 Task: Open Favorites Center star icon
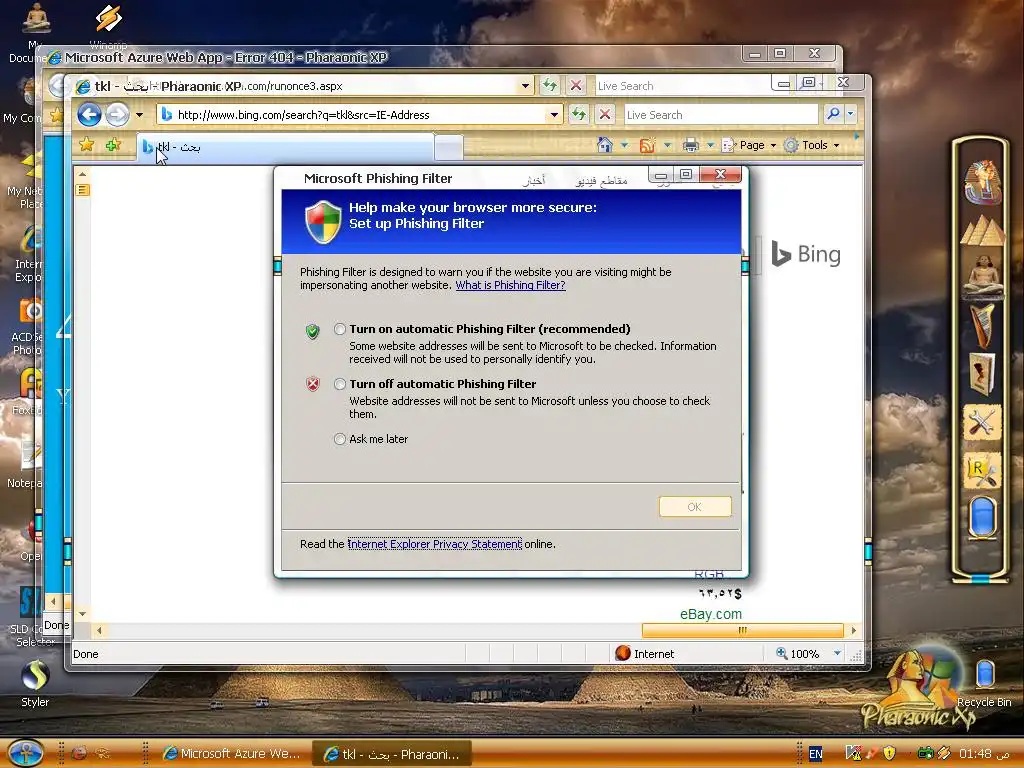(x=86, y=145)
